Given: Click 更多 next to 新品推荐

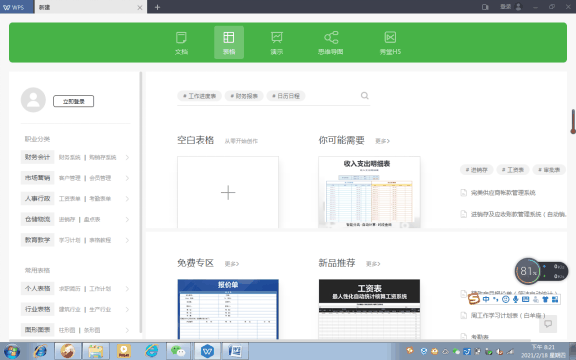Looking at the screenshot, I should coord(373,264).
